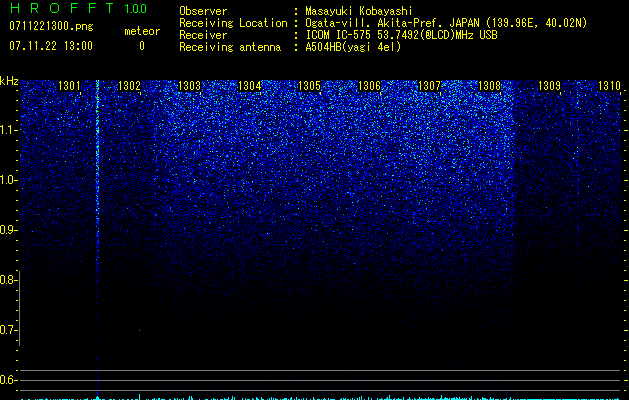Click the Receiver label

pos(203,35)
